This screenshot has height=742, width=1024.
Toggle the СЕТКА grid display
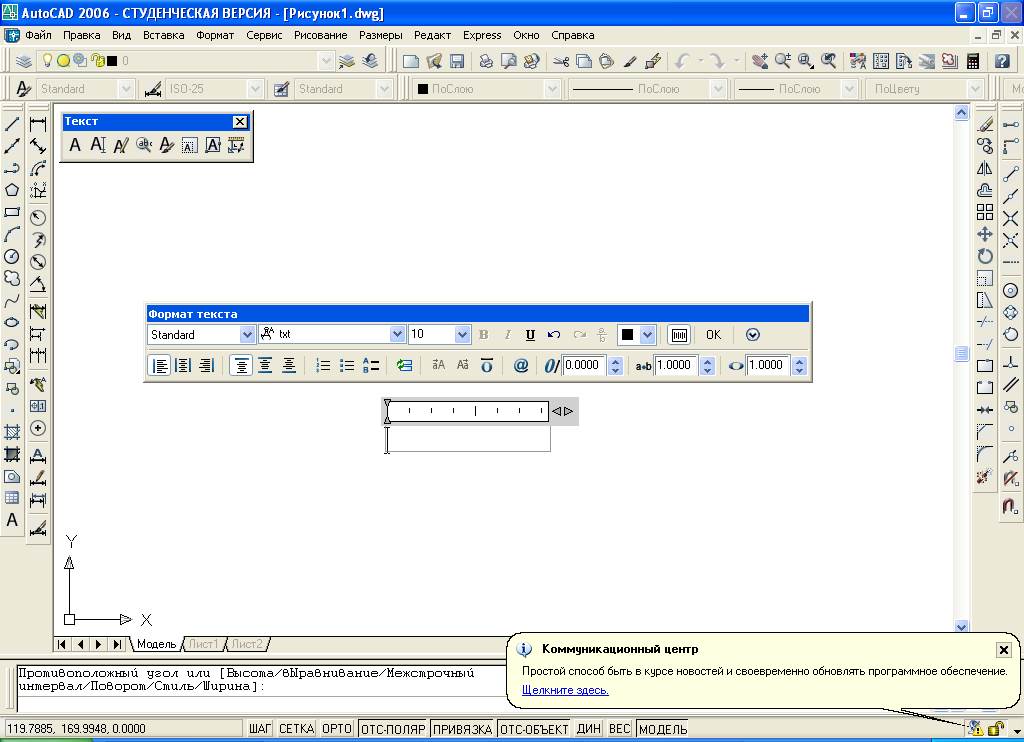coord(296,729)
